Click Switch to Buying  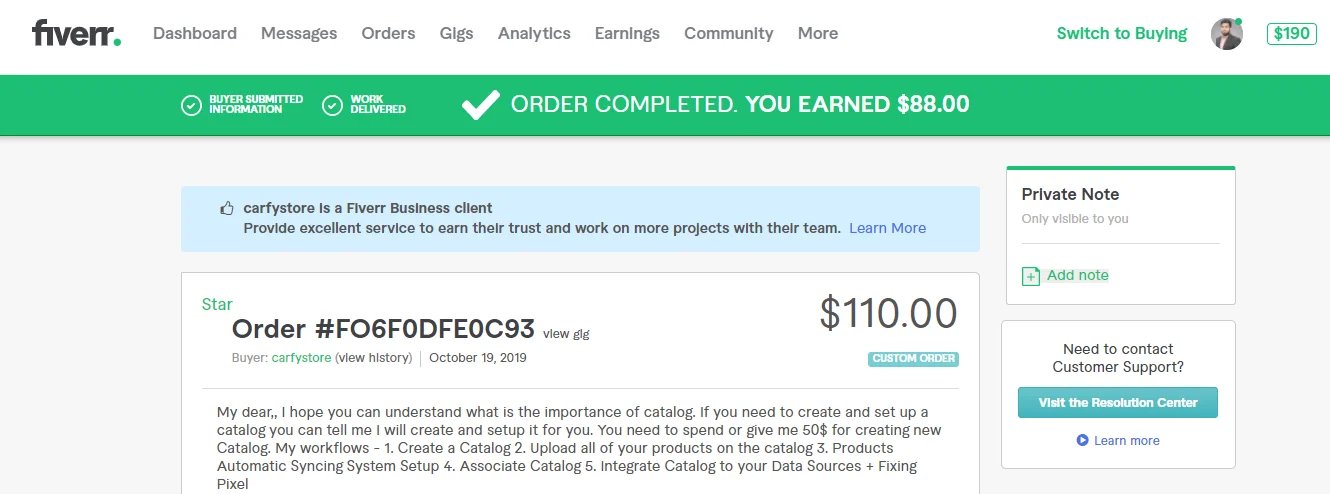[1121, 33]
